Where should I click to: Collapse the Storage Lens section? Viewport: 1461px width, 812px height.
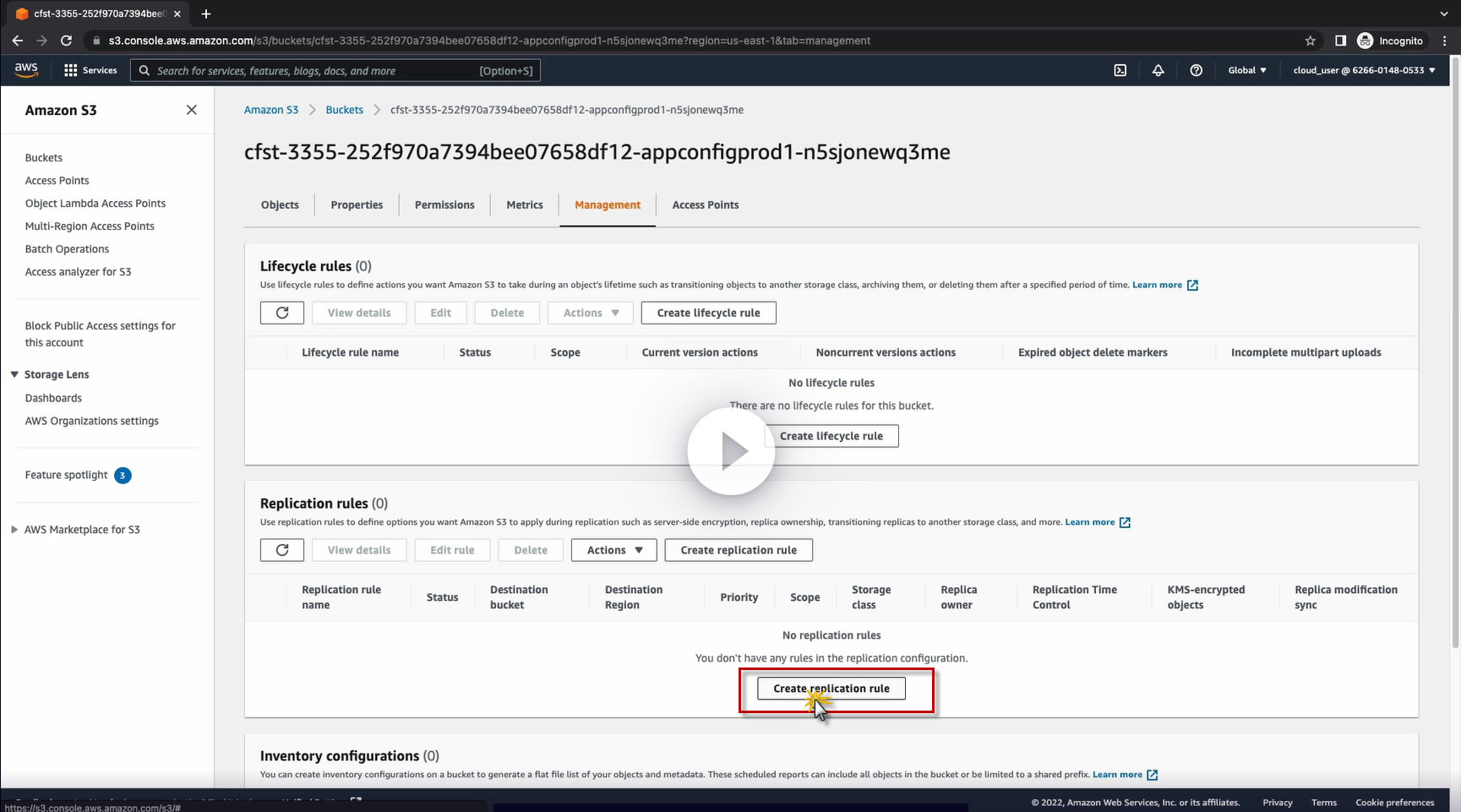[x=14, y=374]
